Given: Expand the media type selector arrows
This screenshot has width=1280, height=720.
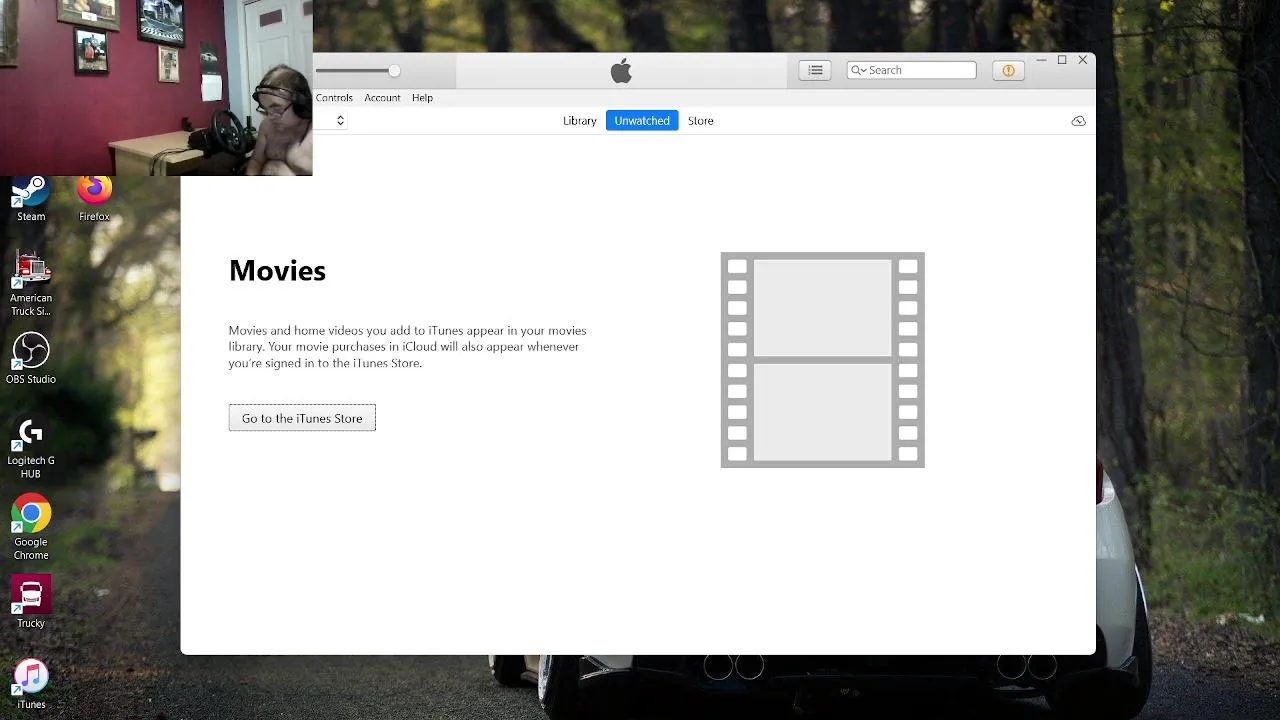Looking at the screenshot, I should [340, 121].
